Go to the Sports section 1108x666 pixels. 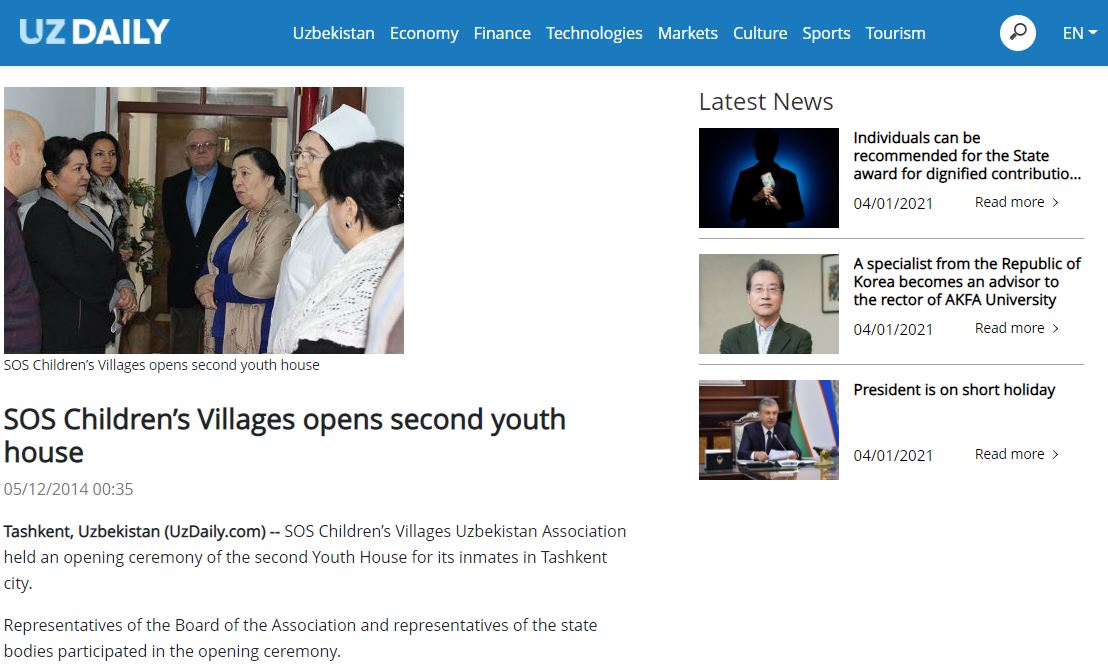[x=826, y=33]
